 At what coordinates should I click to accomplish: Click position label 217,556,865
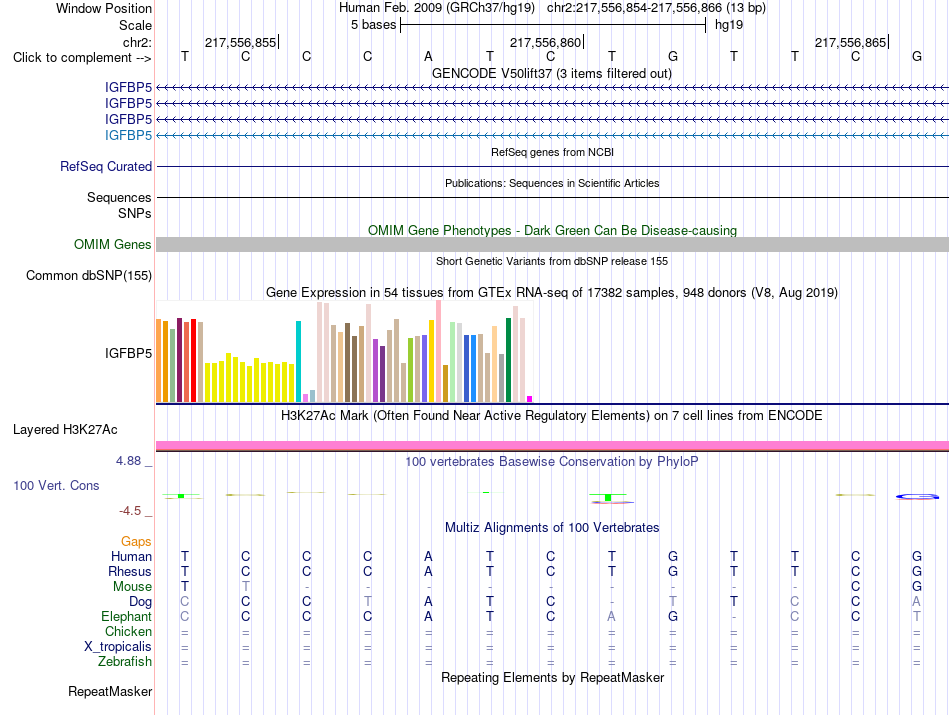850,42
